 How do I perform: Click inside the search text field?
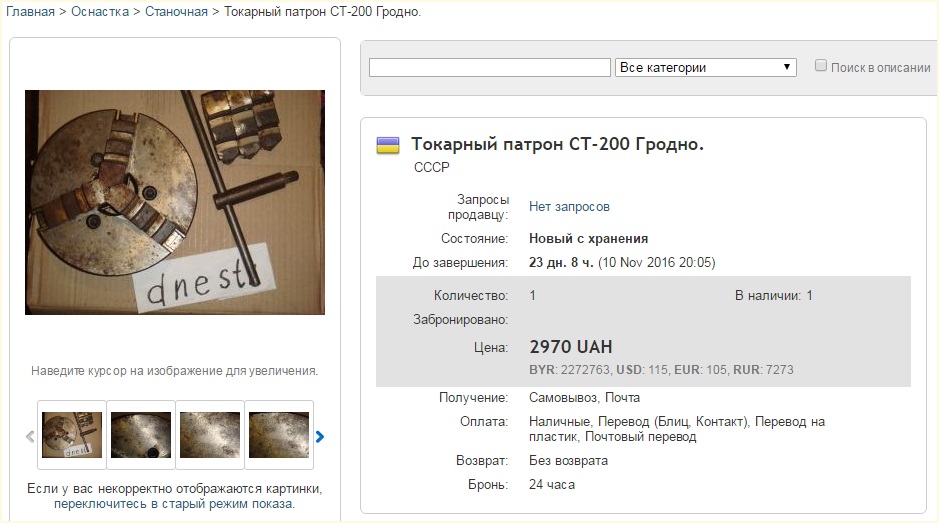pos(490,67)
